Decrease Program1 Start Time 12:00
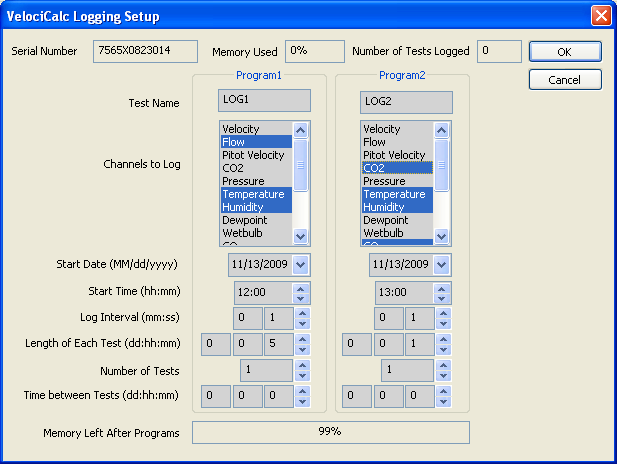Image resolution: width=617 pixels, height=464 pixels. pos(301,298)
